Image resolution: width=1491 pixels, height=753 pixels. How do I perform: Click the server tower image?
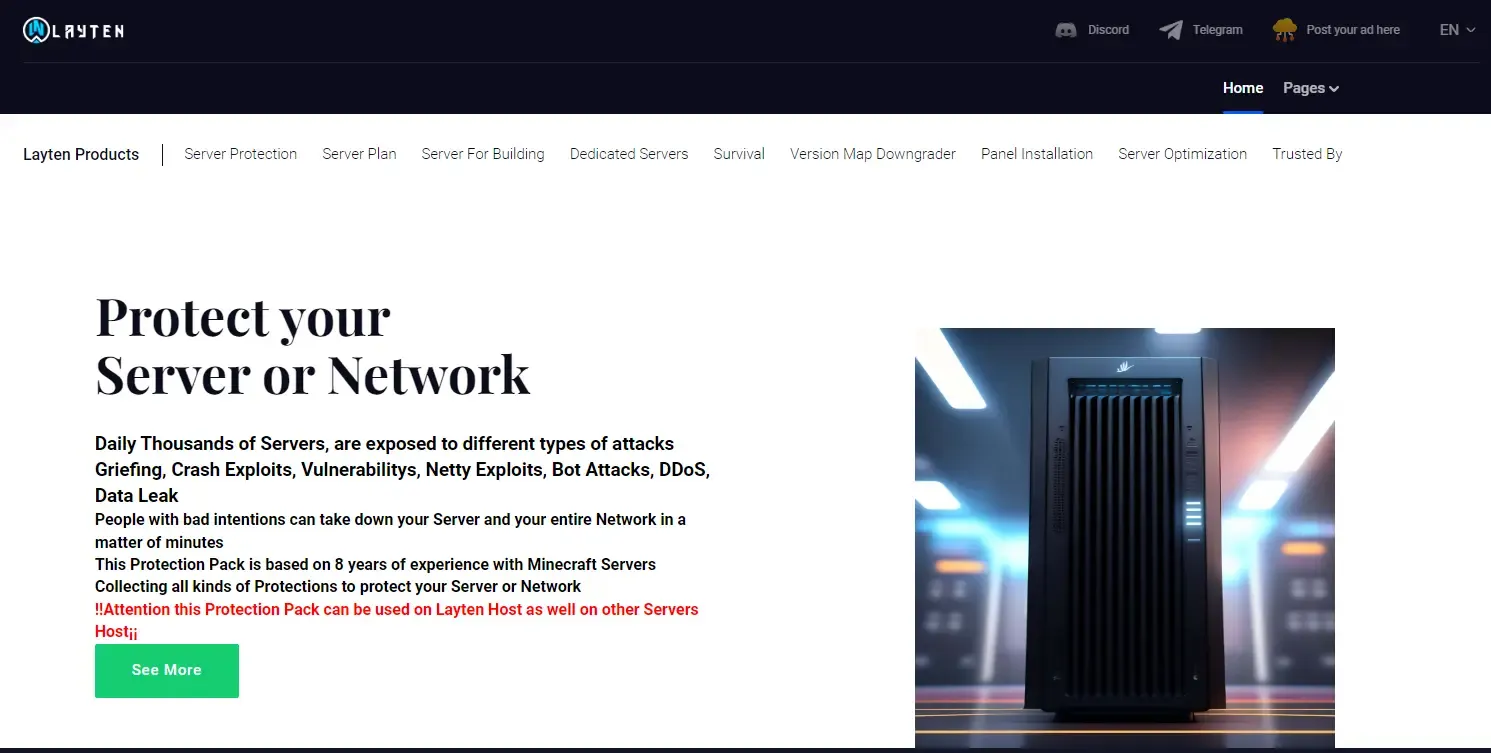coord(1125,538)
